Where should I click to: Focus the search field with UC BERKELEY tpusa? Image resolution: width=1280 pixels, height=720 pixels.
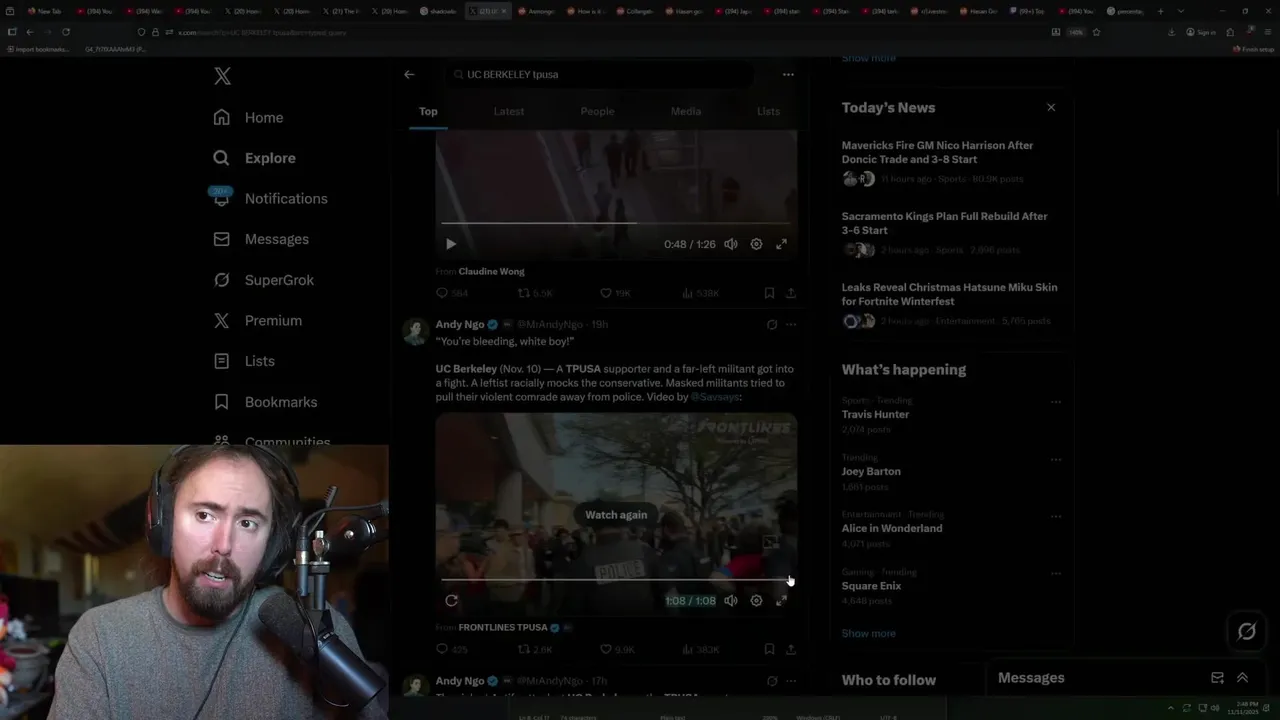point(600,74)
